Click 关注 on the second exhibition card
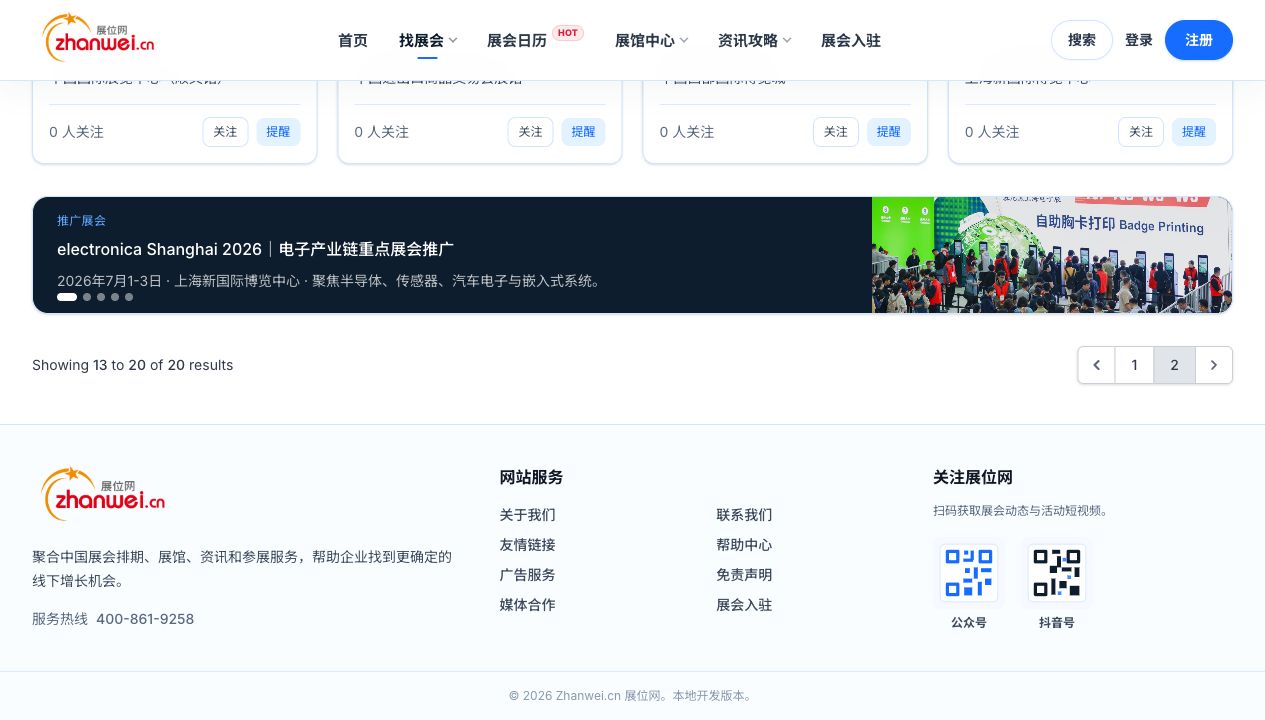The width and height of the screenshot is (1265, 720). [530, 132]
